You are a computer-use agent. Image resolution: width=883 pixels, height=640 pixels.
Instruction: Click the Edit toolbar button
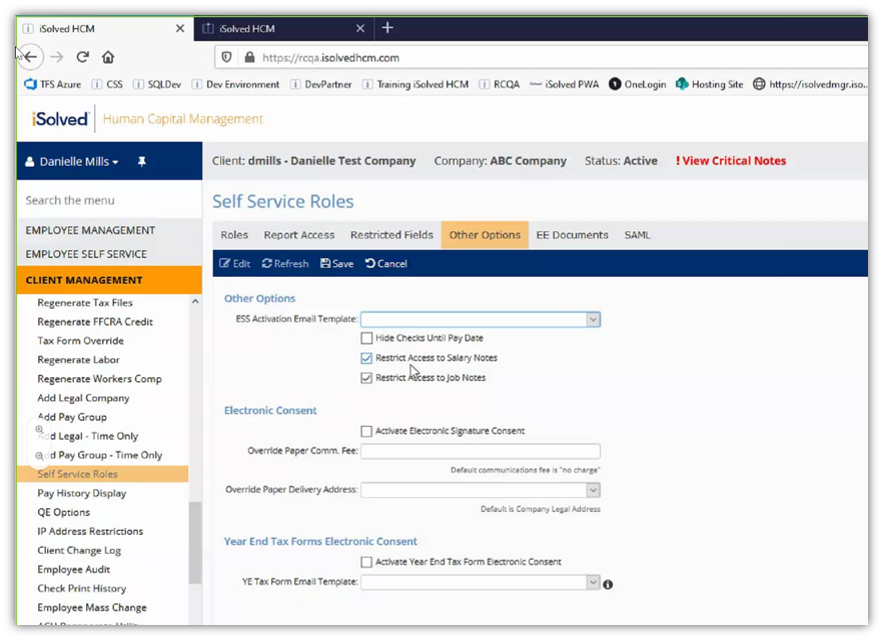point(235,264)
